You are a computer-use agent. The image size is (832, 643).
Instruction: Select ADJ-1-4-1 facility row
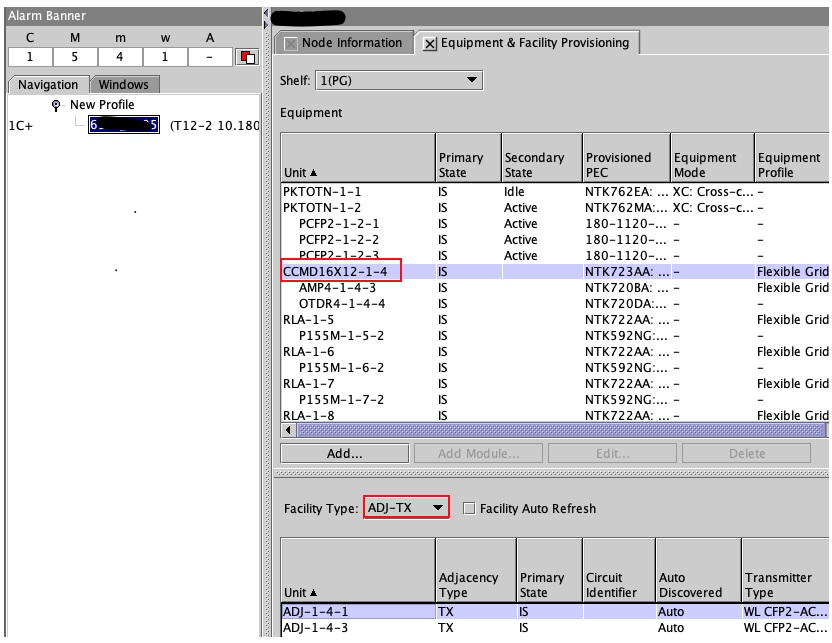tap(555, 611)
